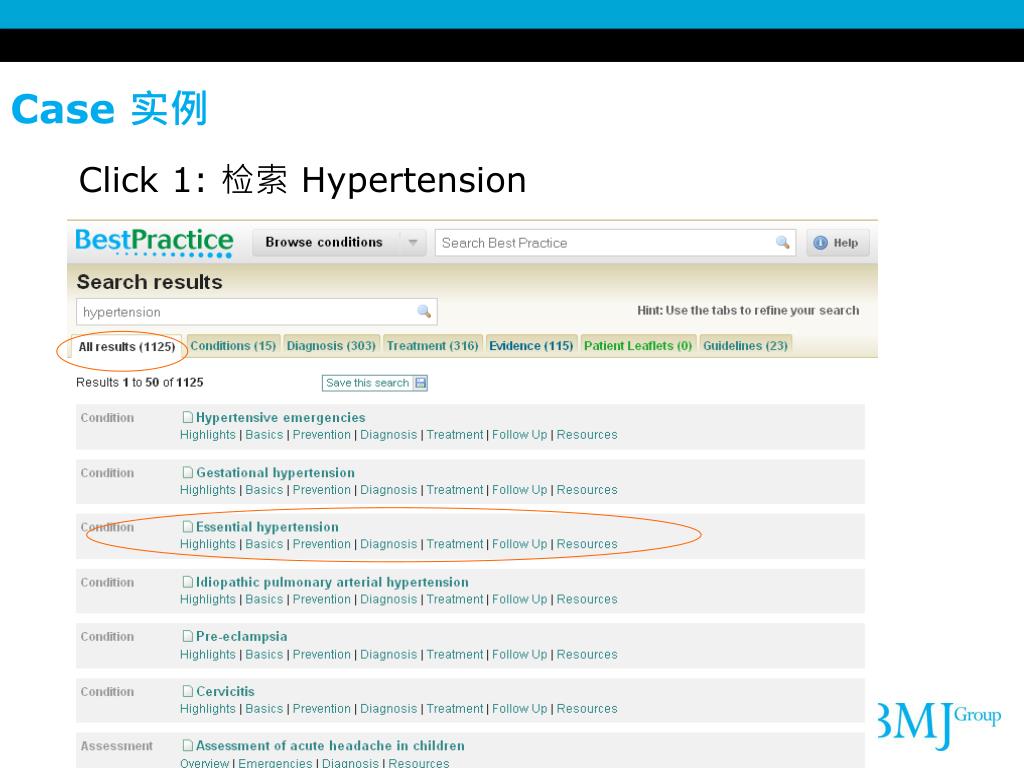Open Overview under Assessment of acute headache
The width and height of the screenshot is (1024, 768).
(x=204, y=762)
